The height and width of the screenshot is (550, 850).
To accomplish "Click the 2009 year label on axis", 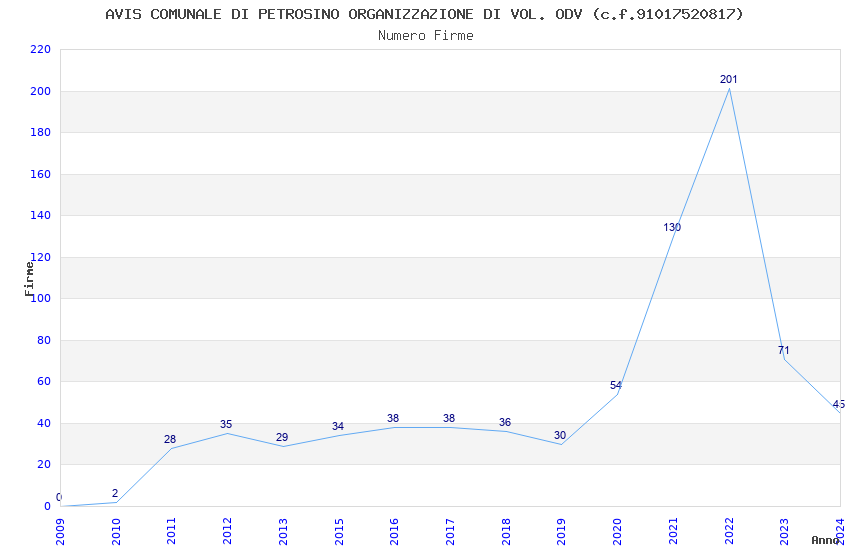I will click(60, 531).
